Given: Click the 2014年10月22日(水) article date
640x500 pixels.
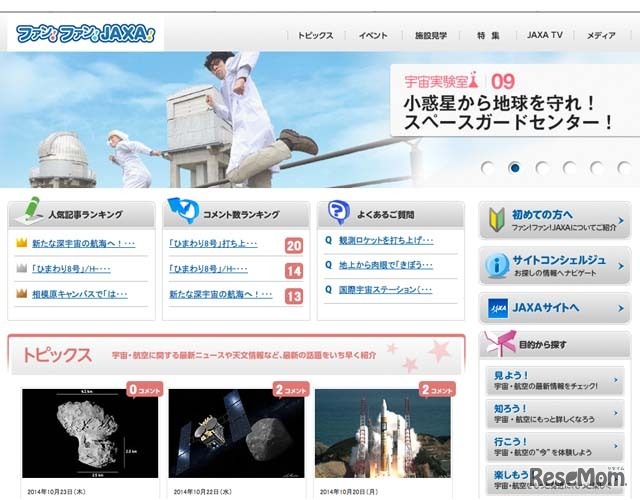Looking at the screenshot, I should pyautogui.click(x=203, y=491).
